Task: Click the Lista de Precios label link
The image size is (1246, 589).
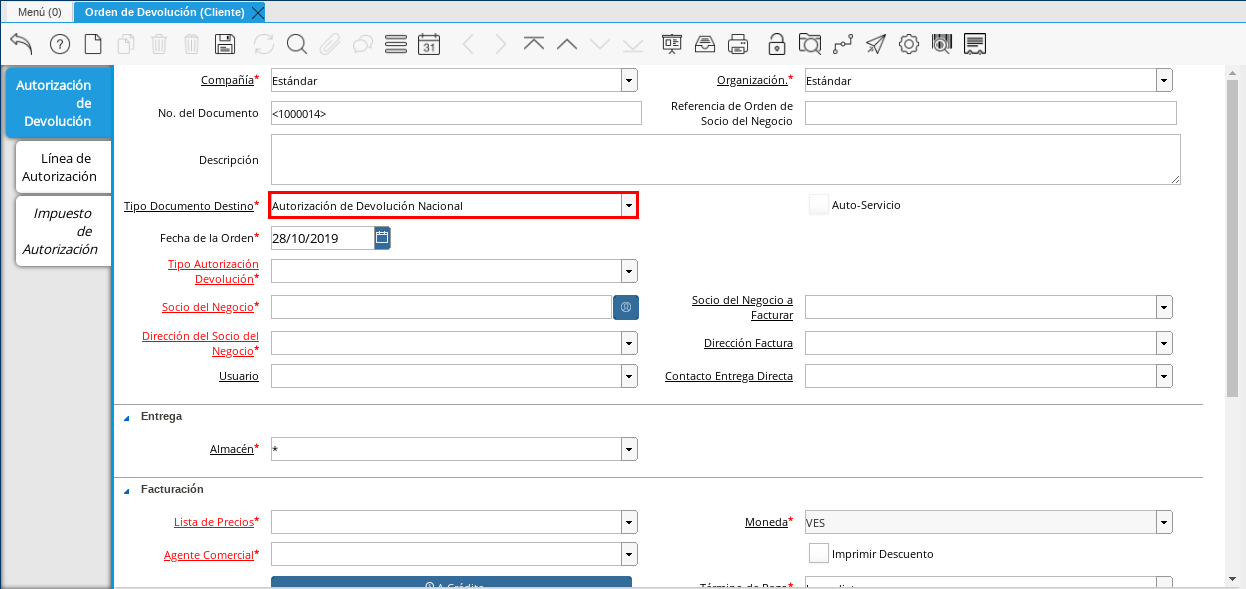Action: (213, 522)
